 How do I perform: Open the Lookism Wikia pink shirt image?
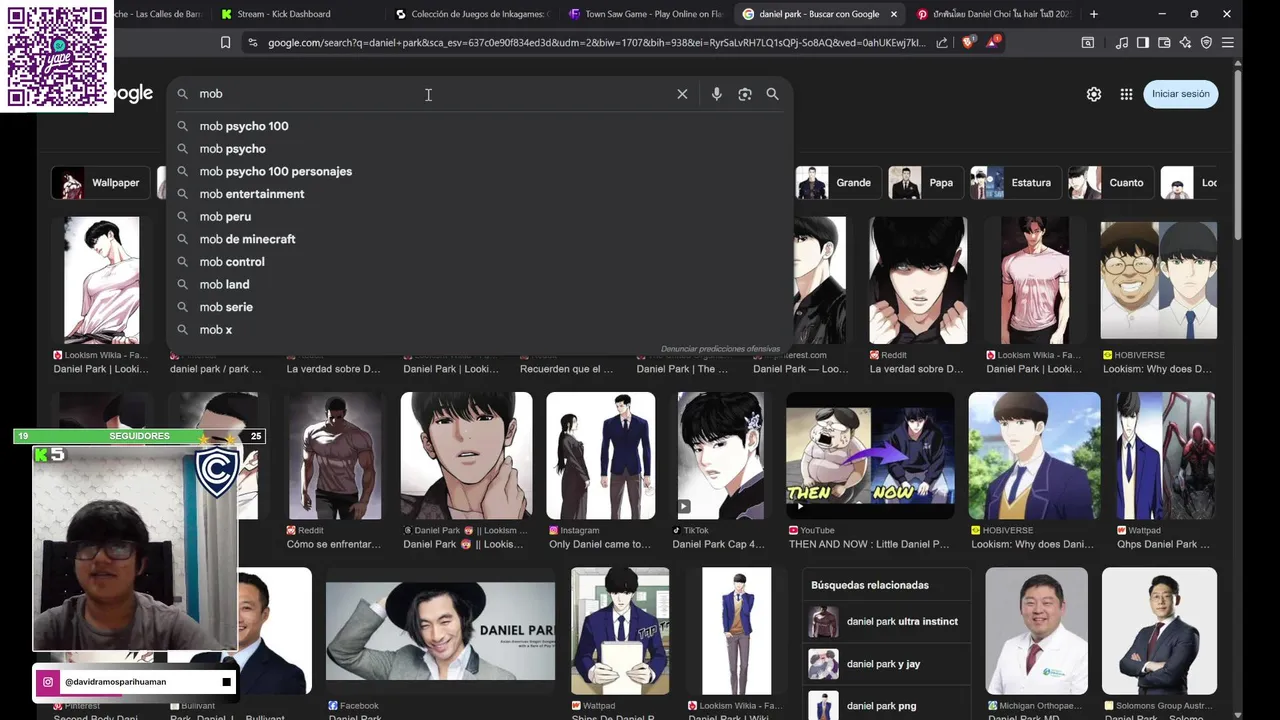pos(1034,280)
